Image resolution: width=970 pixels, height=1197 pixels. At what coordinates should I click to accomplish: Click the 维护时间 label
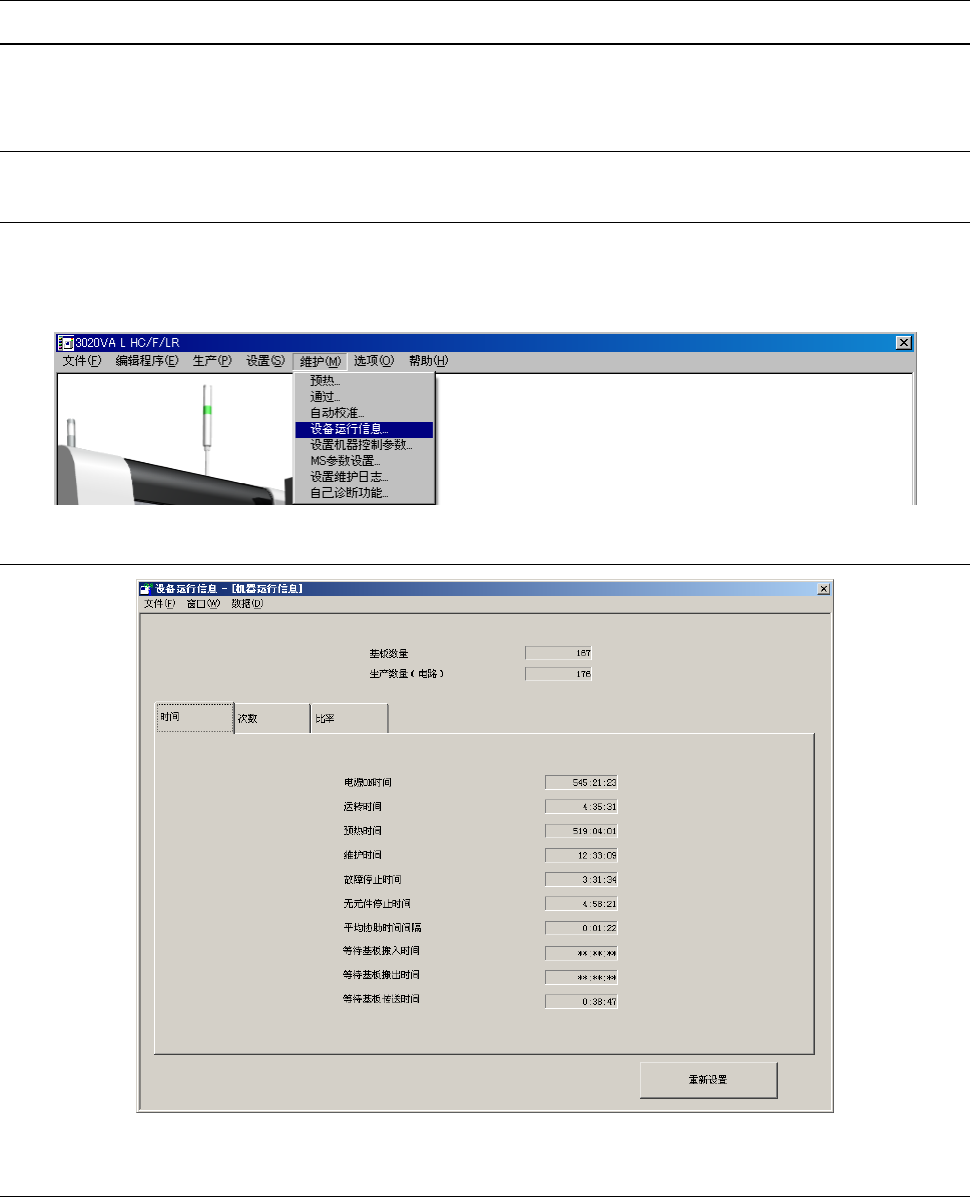pos(363,856)
